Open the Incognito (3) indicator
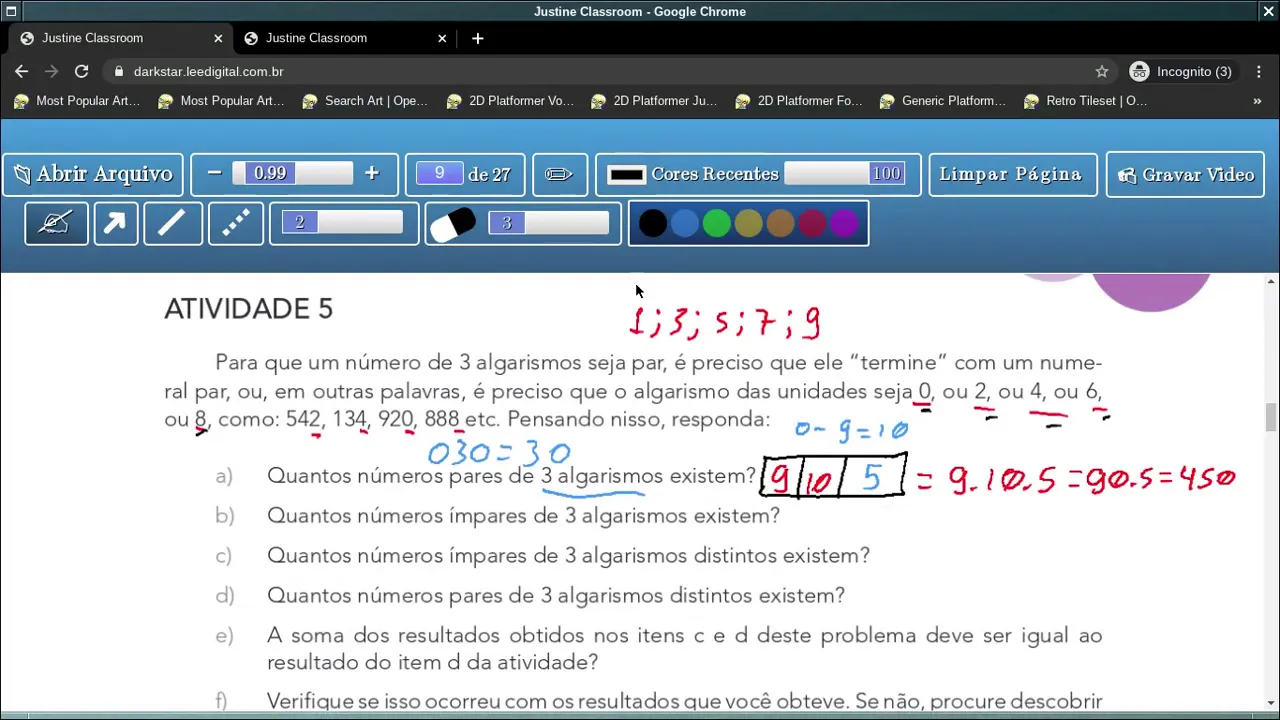The image size is (1280, 720). (1180, 71)
